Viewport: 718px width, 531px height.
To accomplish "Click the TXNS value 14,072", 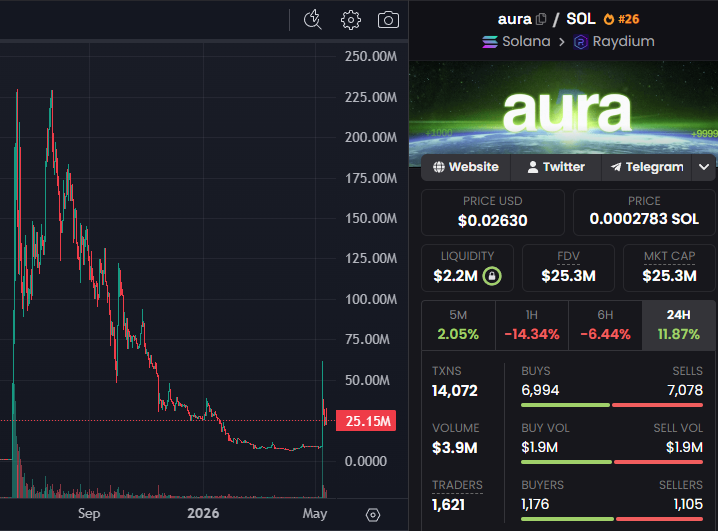I will pos(455,390).
